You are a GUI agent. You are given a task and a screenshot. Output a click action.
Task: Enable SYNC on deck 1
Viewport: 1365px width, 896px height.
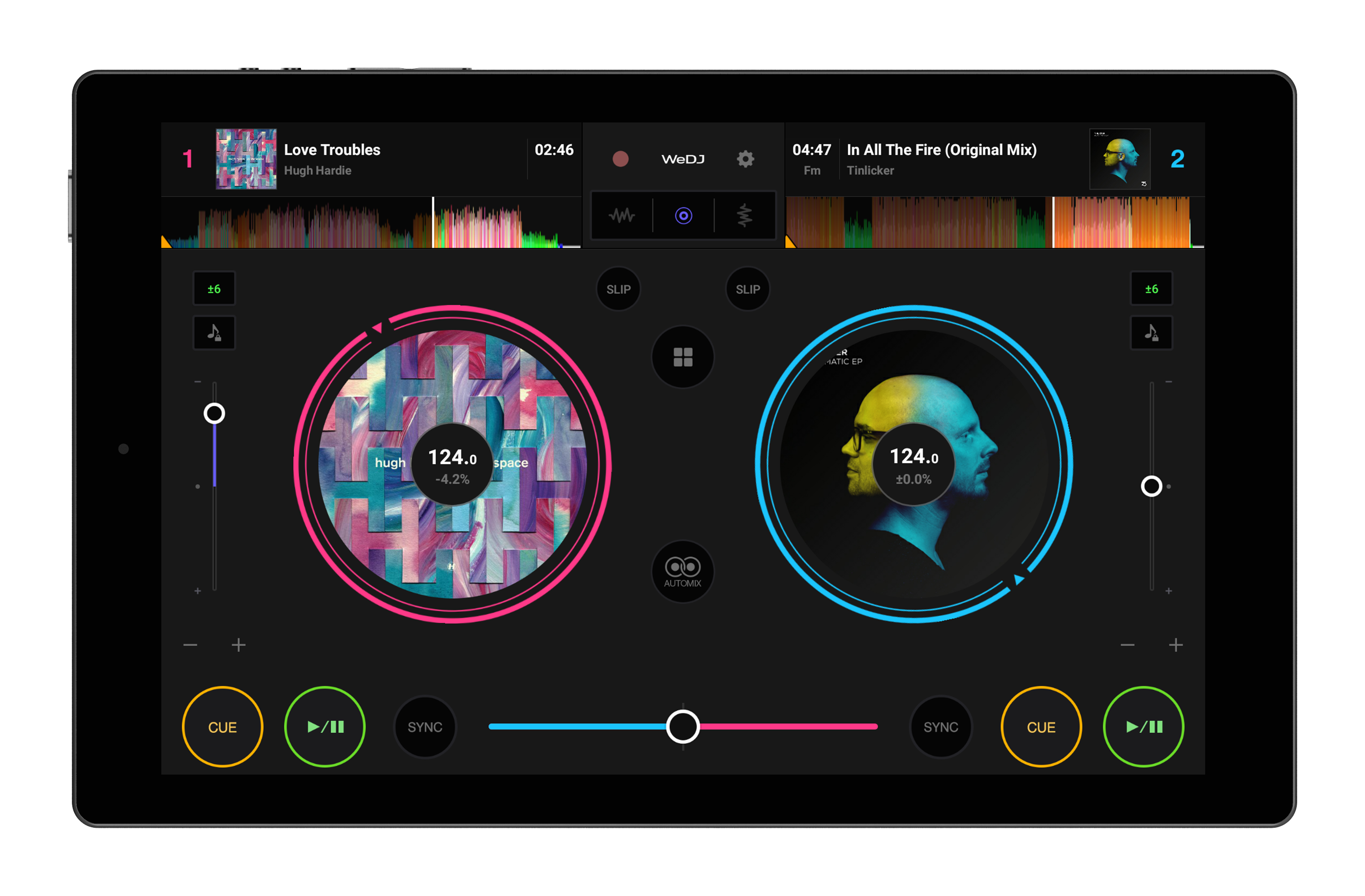pos(425,727)
